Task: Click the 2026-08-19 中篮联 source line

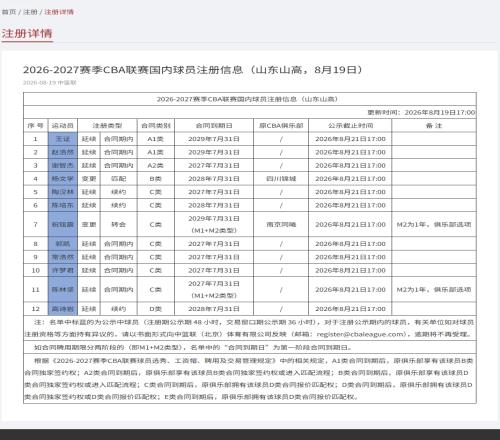Action: [49, 82]
